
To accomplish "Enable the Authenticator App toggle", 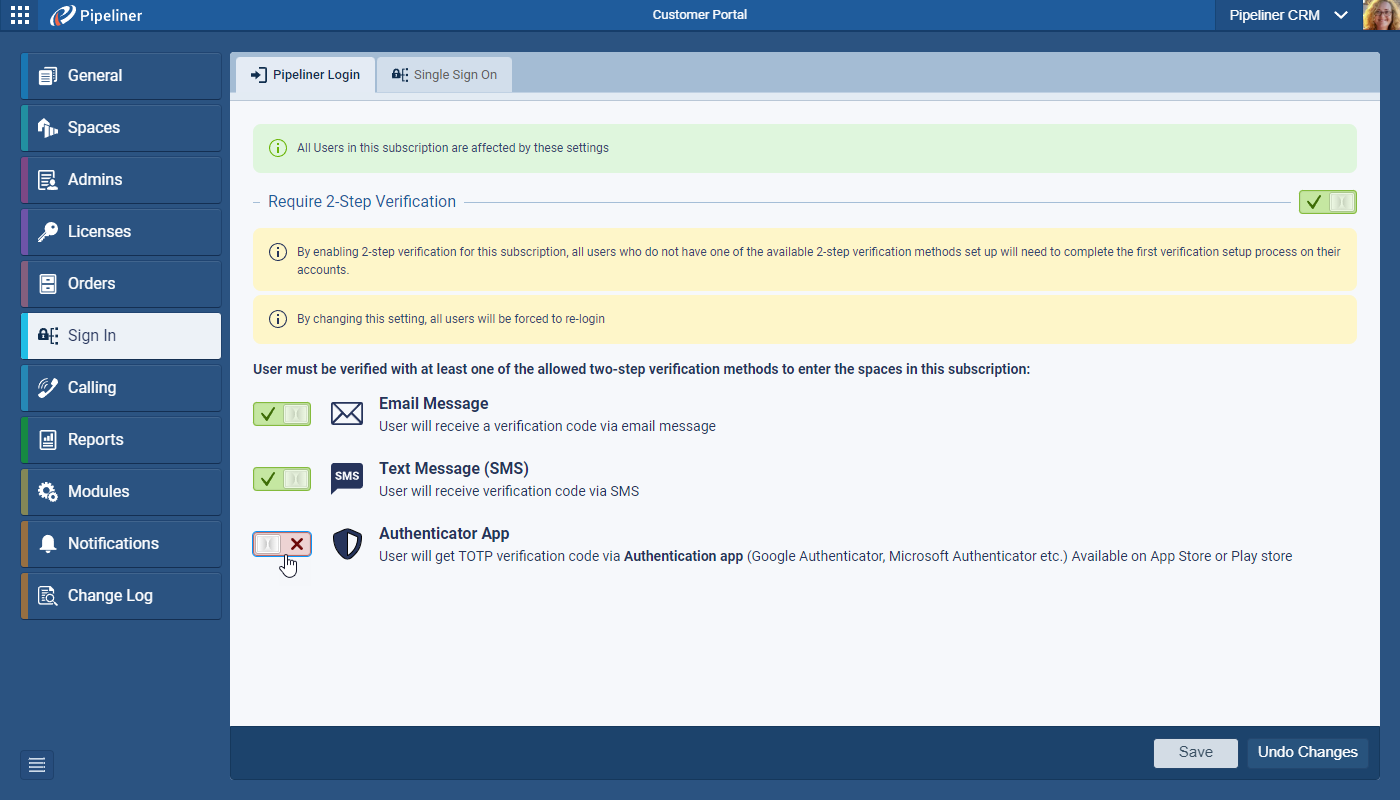I will 282,543.
